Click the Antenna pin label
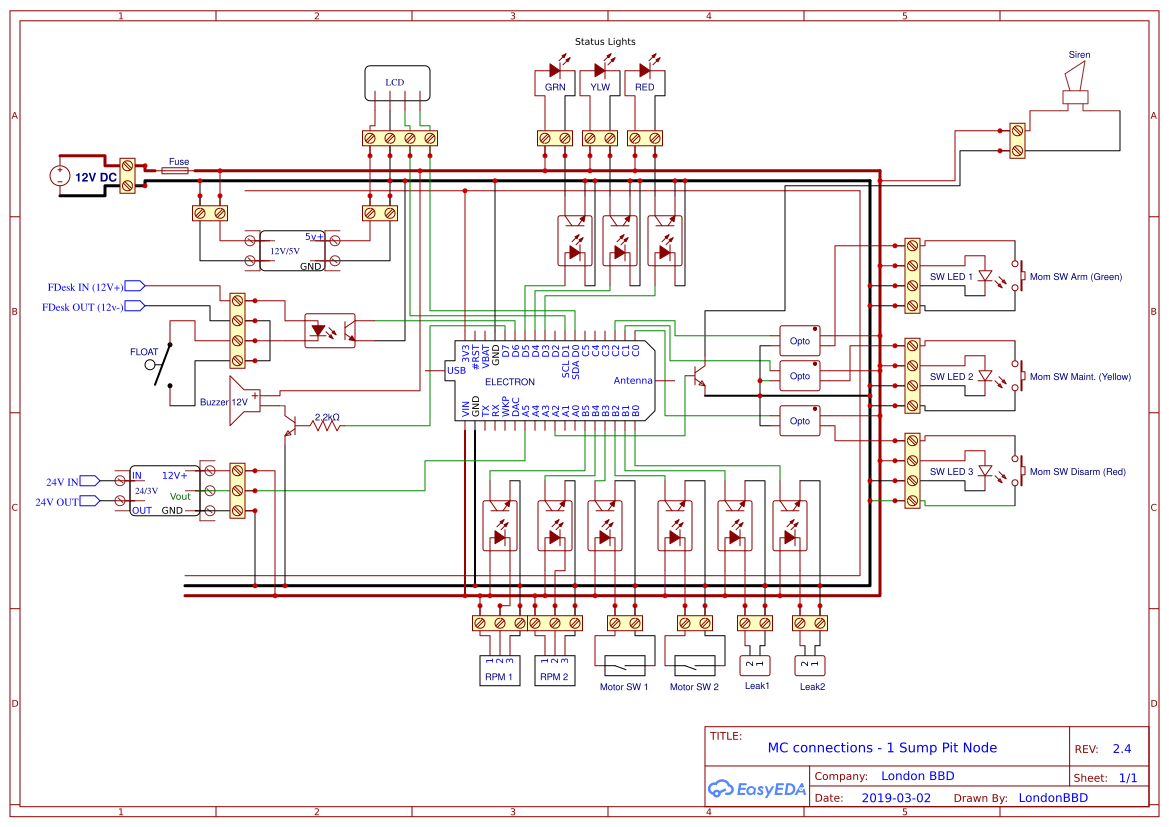Image resolution: width=1169 pixels, height=827 pixels. (633, 380)
